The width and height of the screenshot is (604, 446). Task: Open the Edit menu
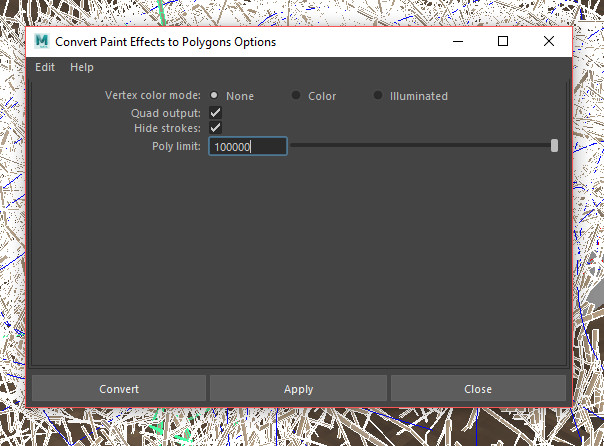(45, 67)
